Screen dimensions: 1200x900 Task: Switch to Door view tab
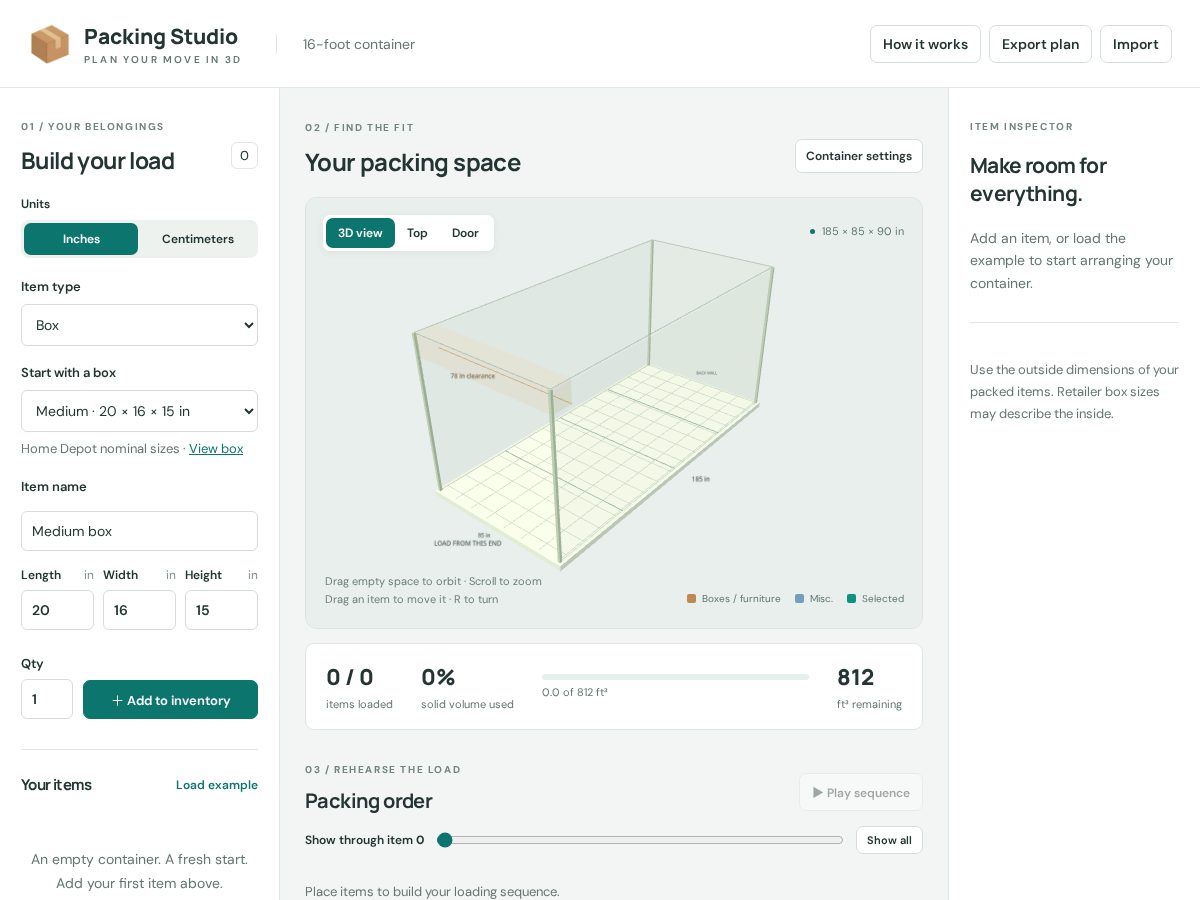[465, 233]
